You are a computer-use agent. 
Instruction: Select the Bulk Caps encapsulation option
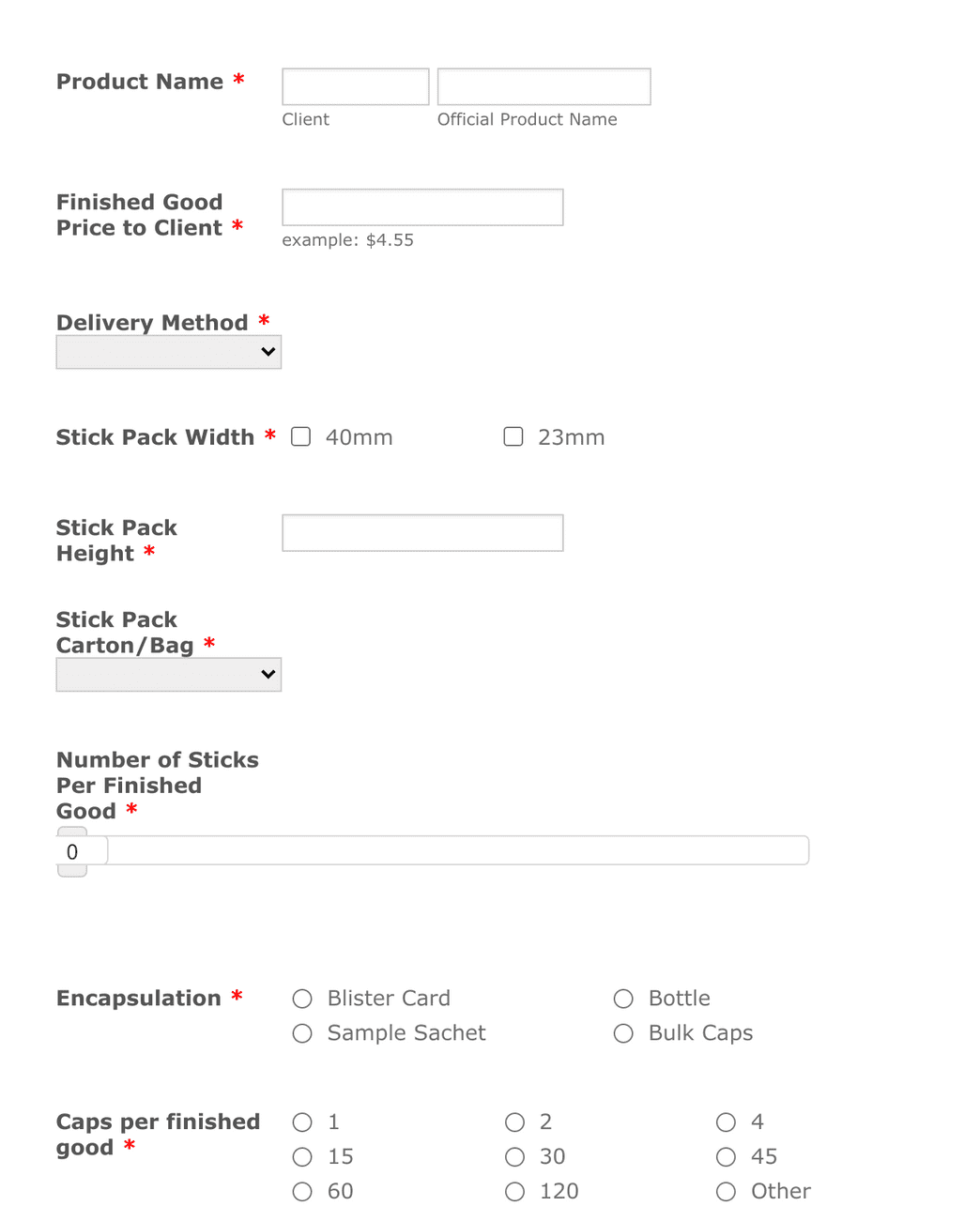click(623, 1033)
